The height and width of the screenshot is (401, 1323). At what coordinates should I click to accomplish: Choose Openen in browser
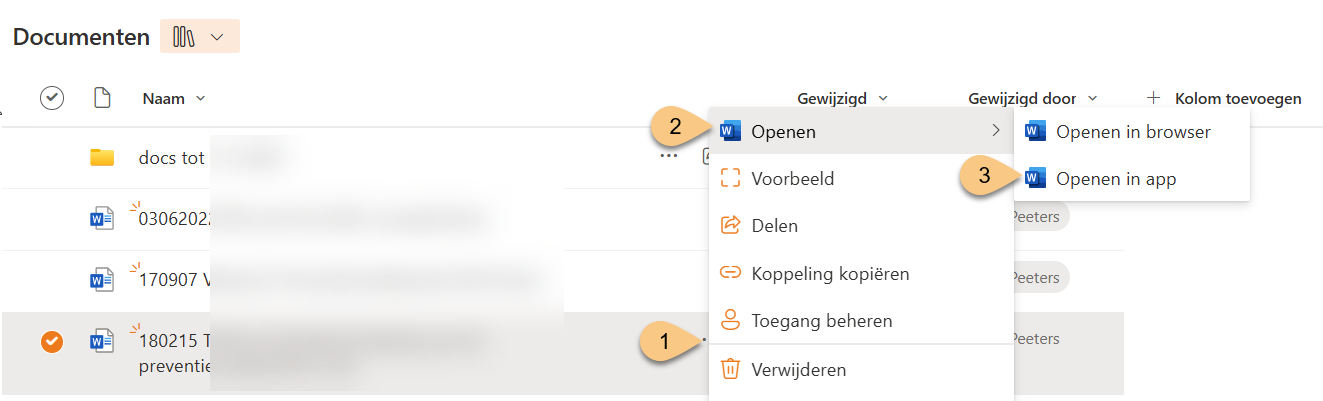(1132, 131)
